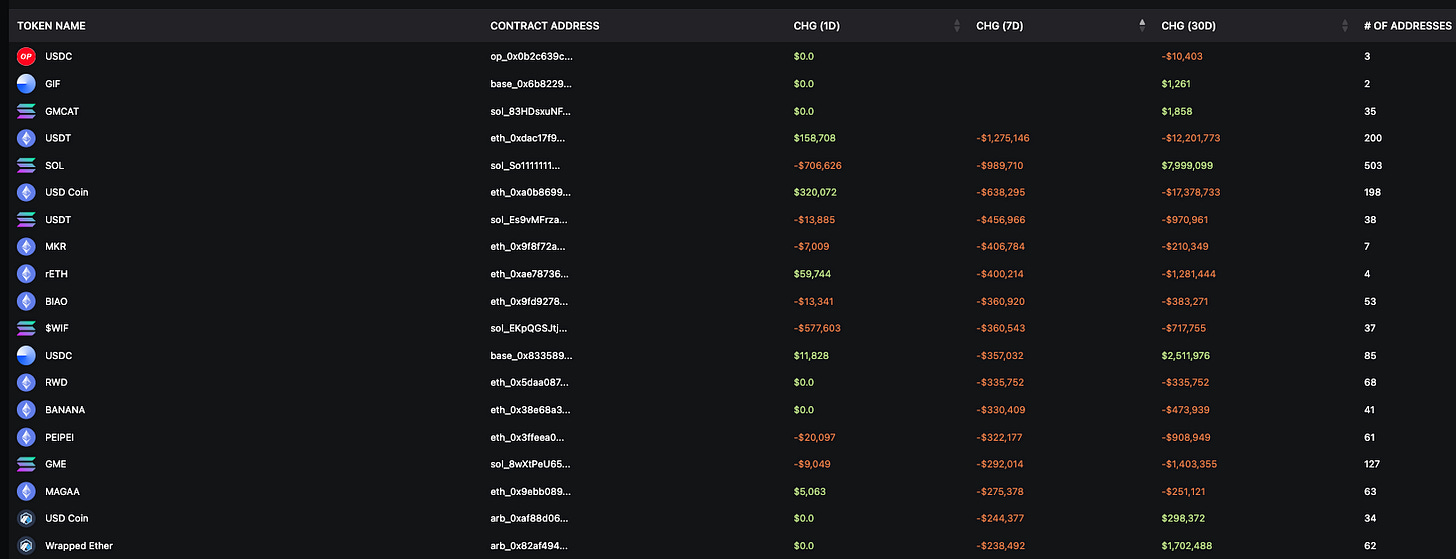This screenshot has height=559, width=1456.
Task: Click the -$706,626 value in SOL row
Action: click(x=818, y=165)
